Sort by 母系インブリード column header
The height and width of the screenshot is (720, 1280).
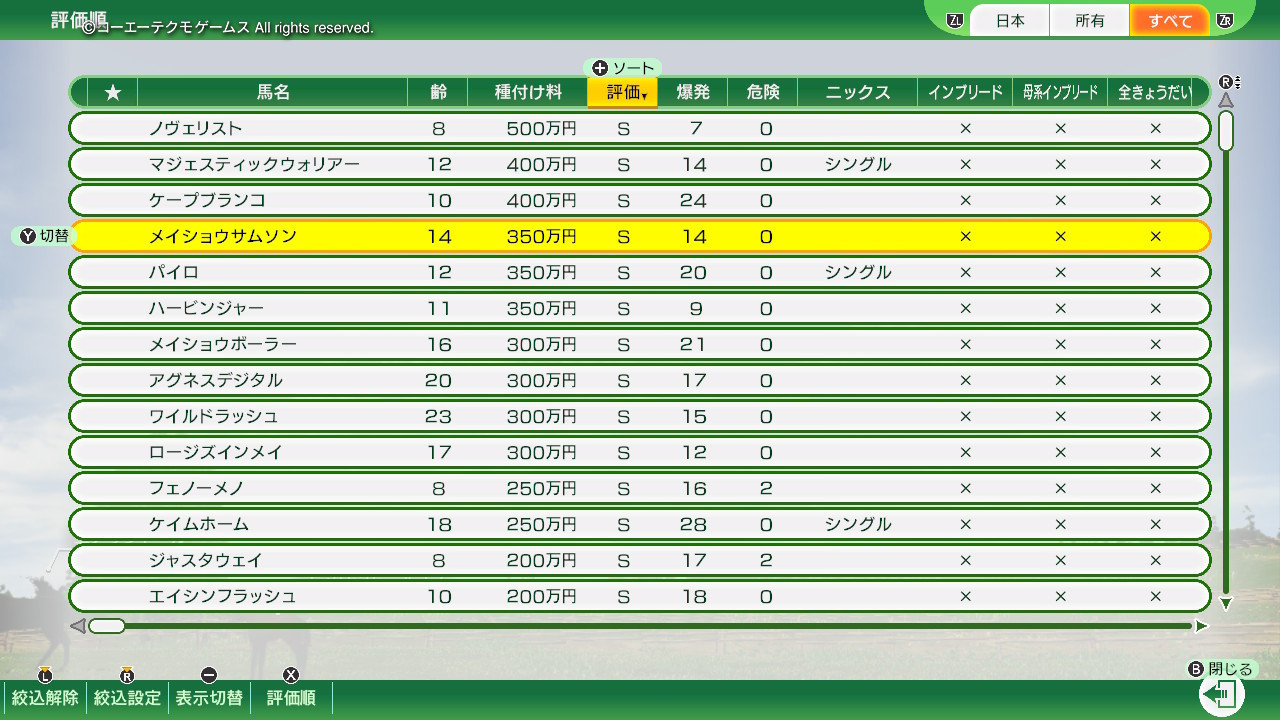click(x=1060, y=93)
